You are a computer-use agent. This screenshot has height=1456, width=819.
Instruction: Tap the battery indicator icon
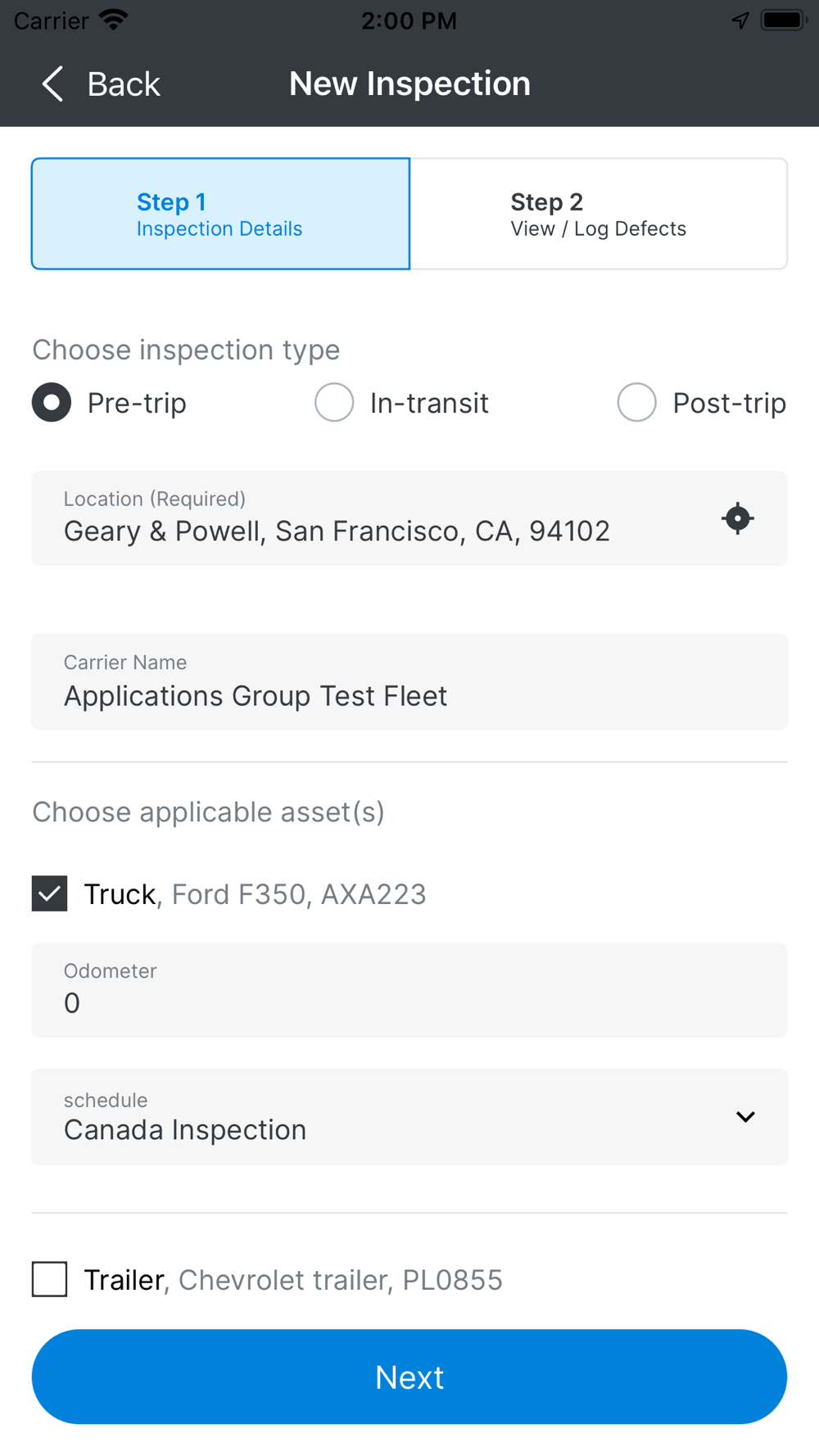783,20
